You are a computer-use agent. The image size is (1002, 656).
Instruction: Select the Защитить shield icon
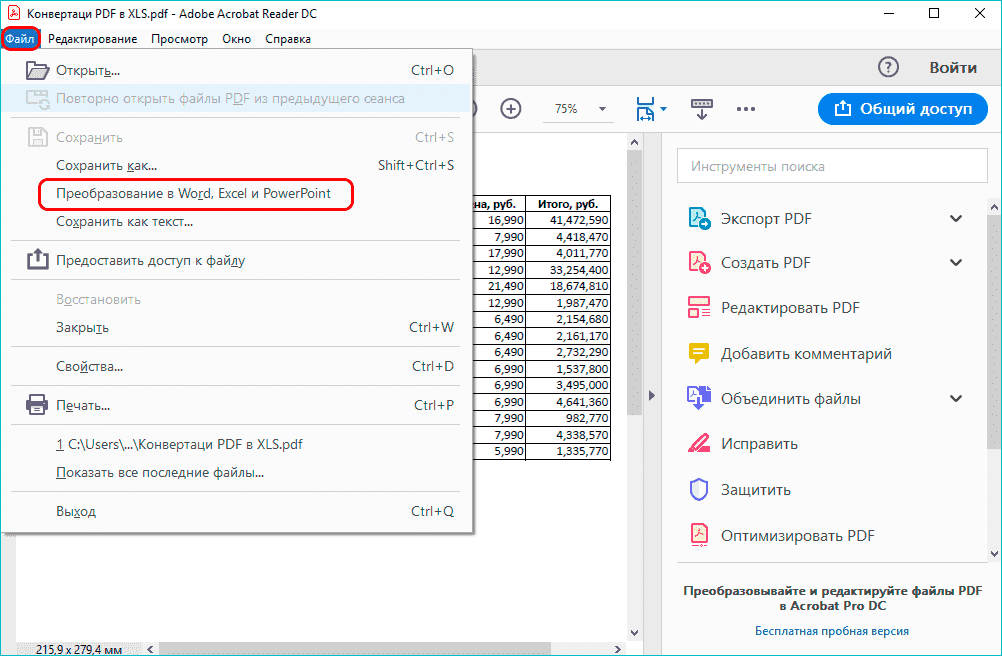click(x=700, y=489)
